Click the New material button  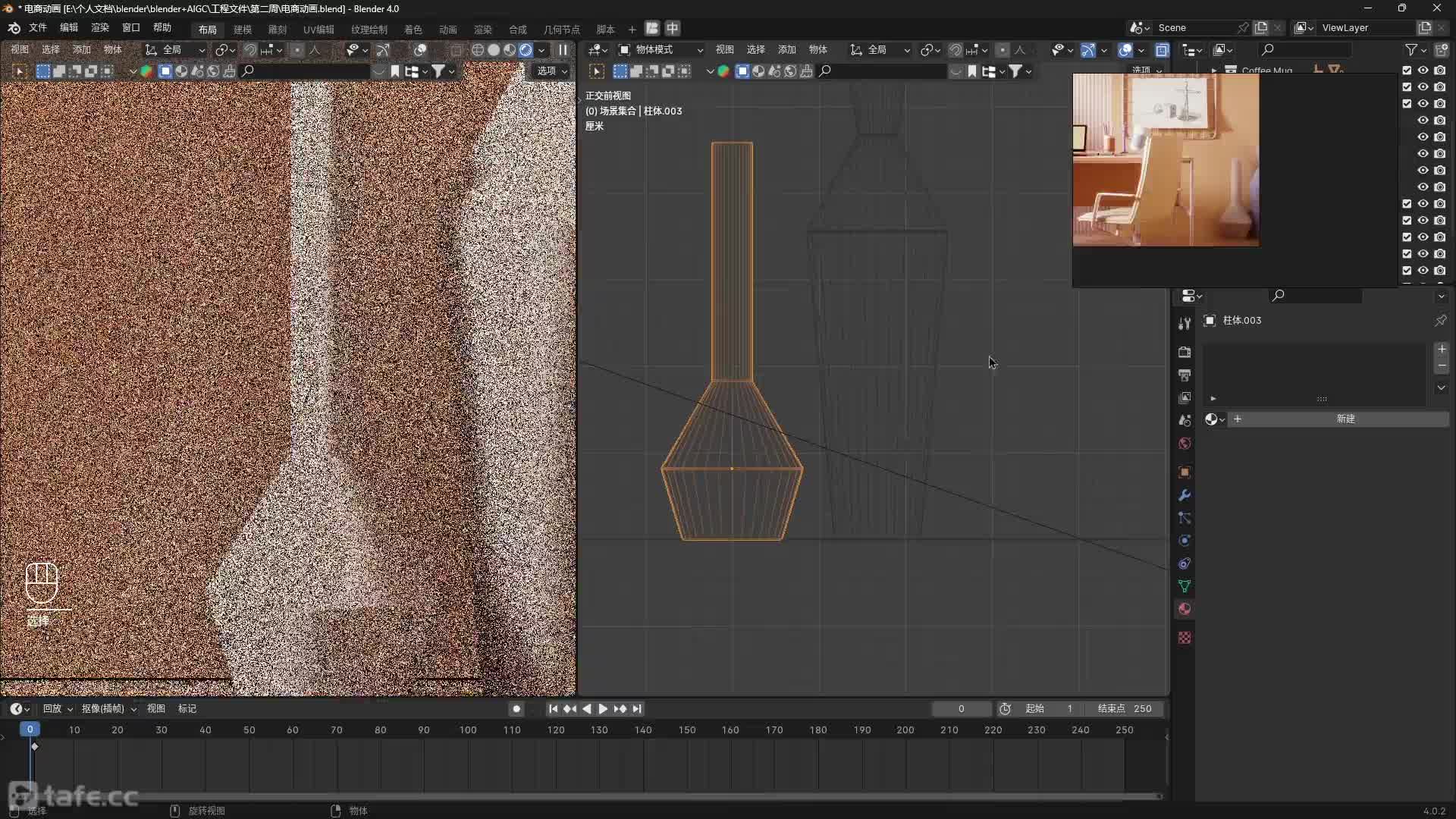click(x=1340, y=419)
